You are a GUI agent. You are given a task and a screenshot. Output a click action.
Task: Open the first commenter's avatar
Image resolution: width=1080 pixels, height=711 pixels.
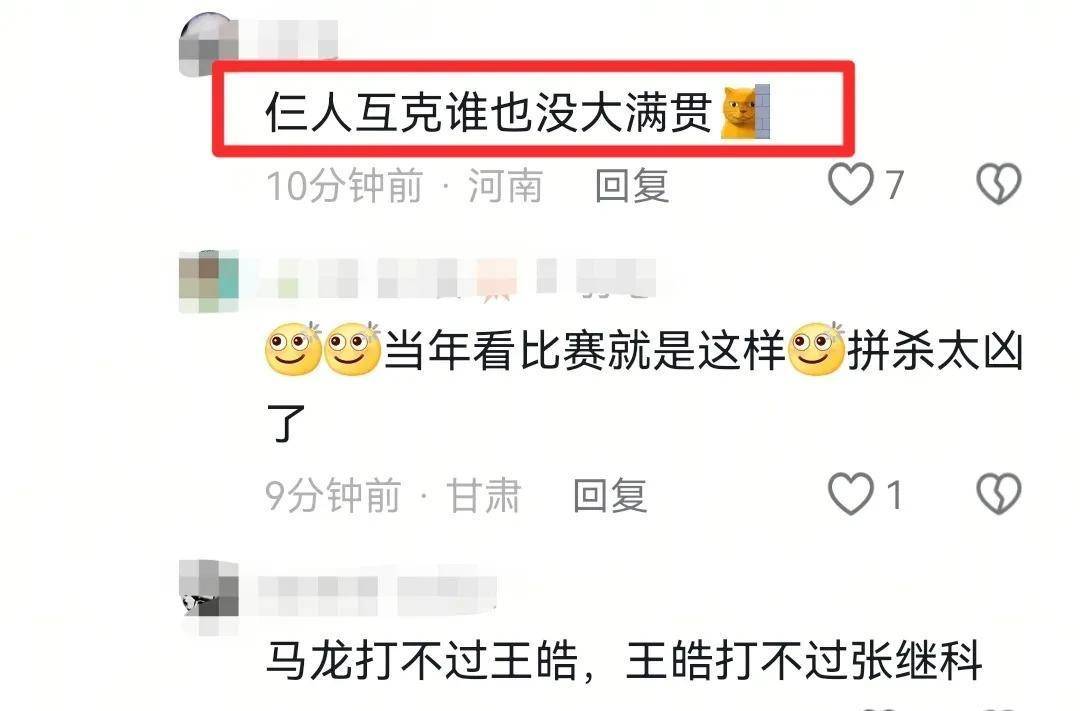click(x=208, y=44)
